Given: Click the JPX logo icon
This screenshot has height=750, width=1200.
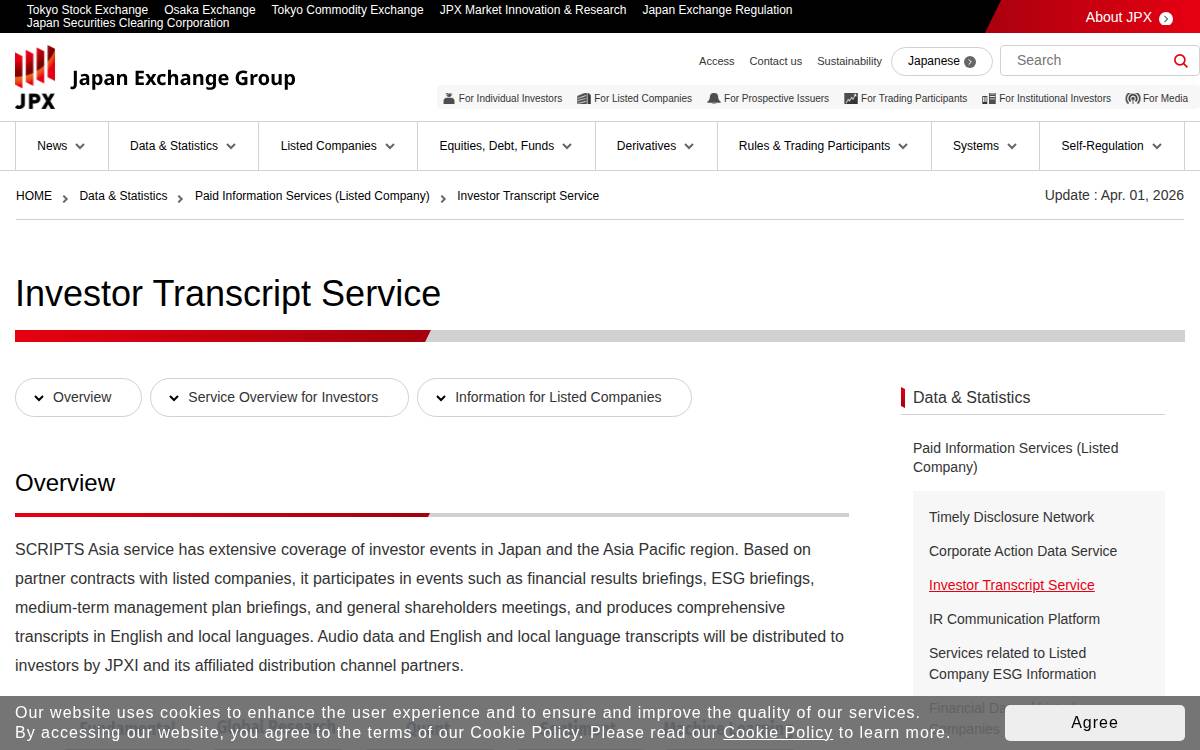Looking at the screenshot, I should coord(35,77).
